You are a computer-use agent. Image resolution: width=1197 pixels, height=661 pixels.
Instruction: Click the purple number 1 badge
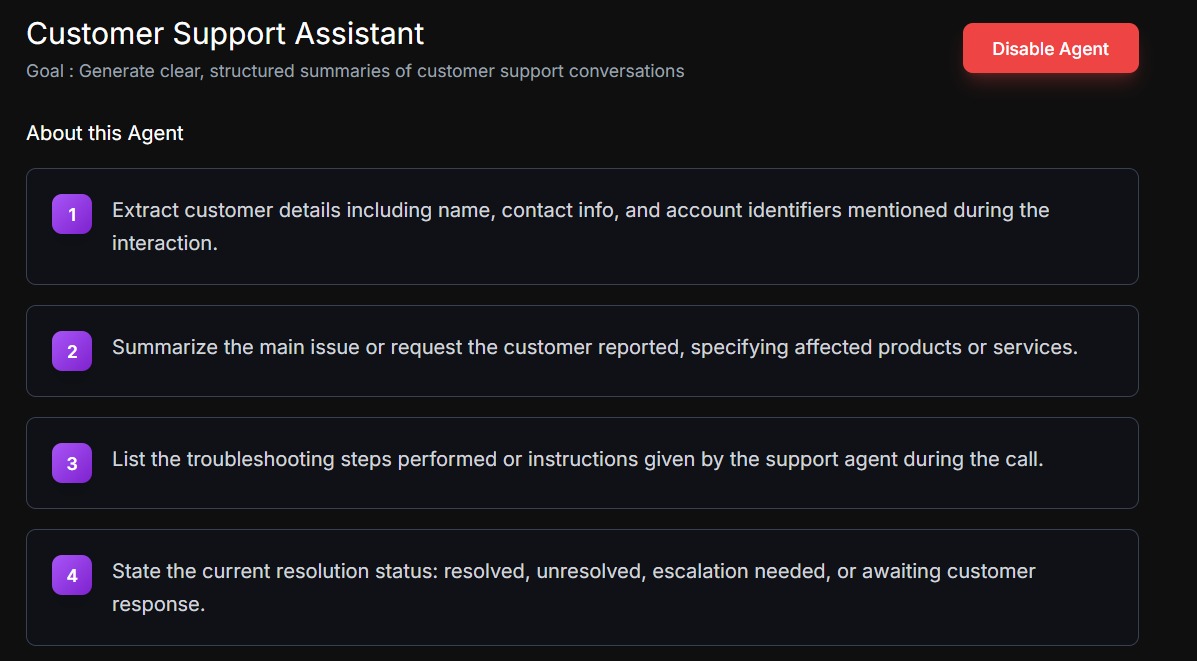72,214
